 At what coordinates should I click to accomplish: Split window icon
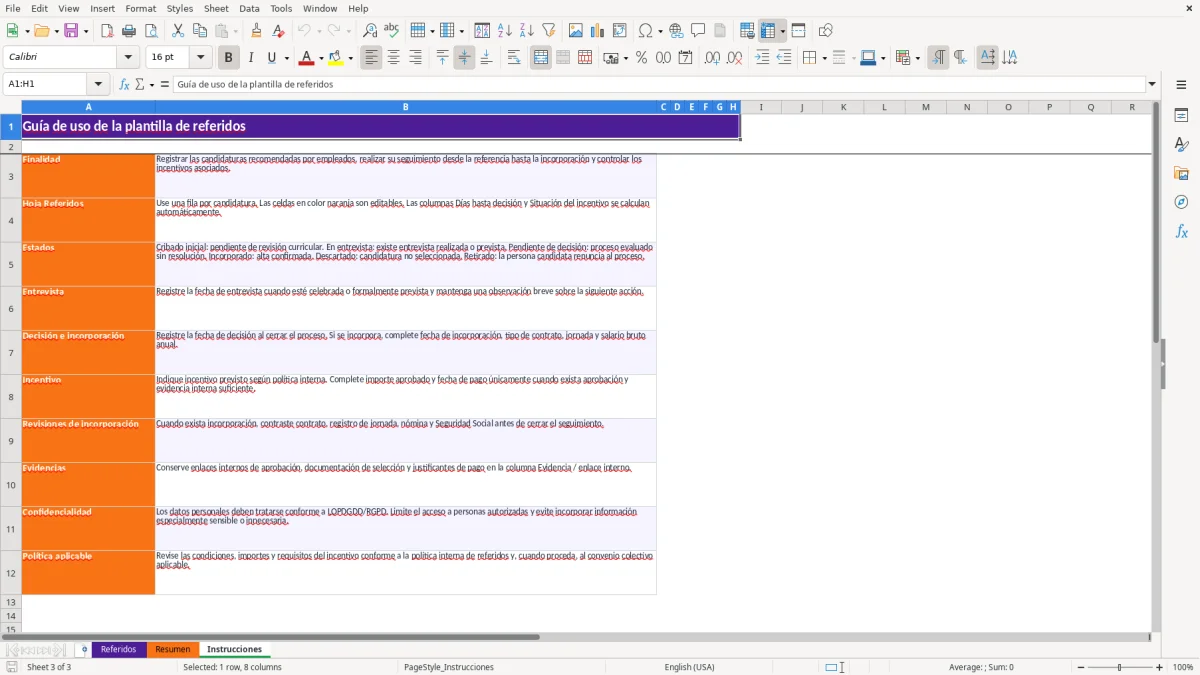pos(798,31)
